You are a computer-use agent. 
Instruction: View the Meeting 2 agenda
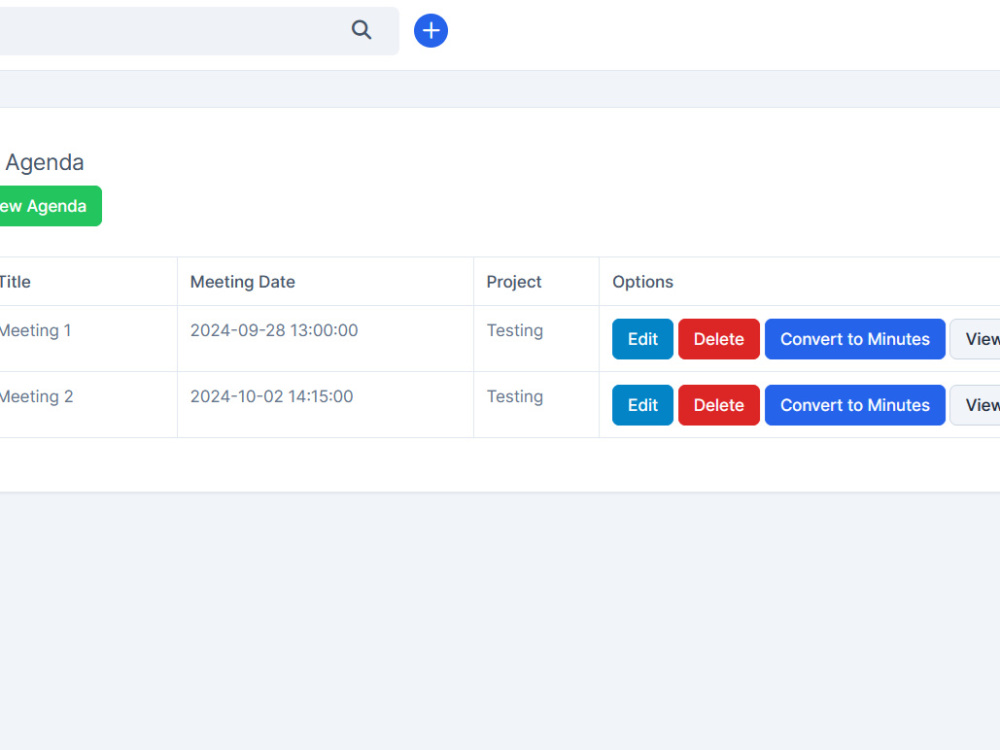tap(975, 405)
